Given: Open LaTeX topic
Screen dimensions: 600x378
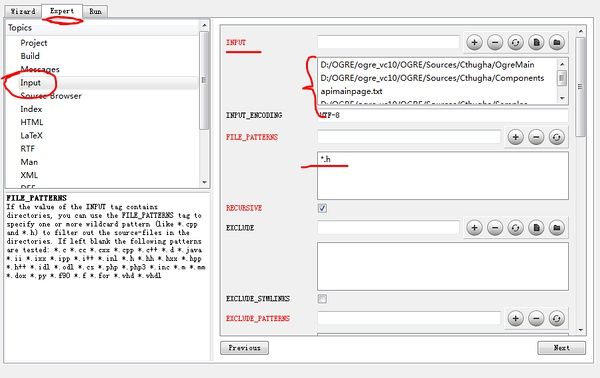Looking at the screenshot, I should click(31, 135).
